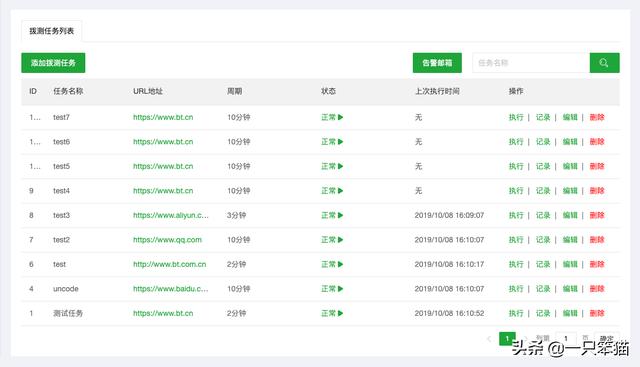Click the status play icon for test7

340,118
